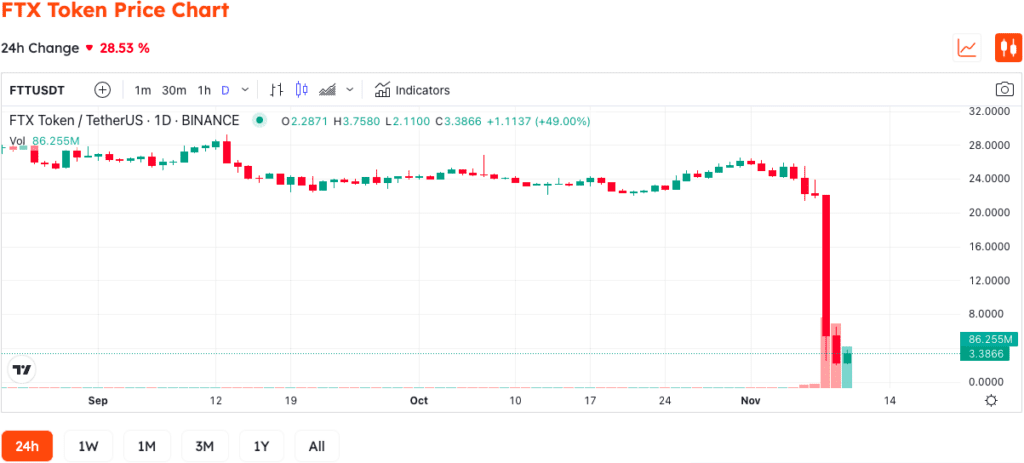
Task: Click the 3.3866 current price label
Action: (984, 354)
